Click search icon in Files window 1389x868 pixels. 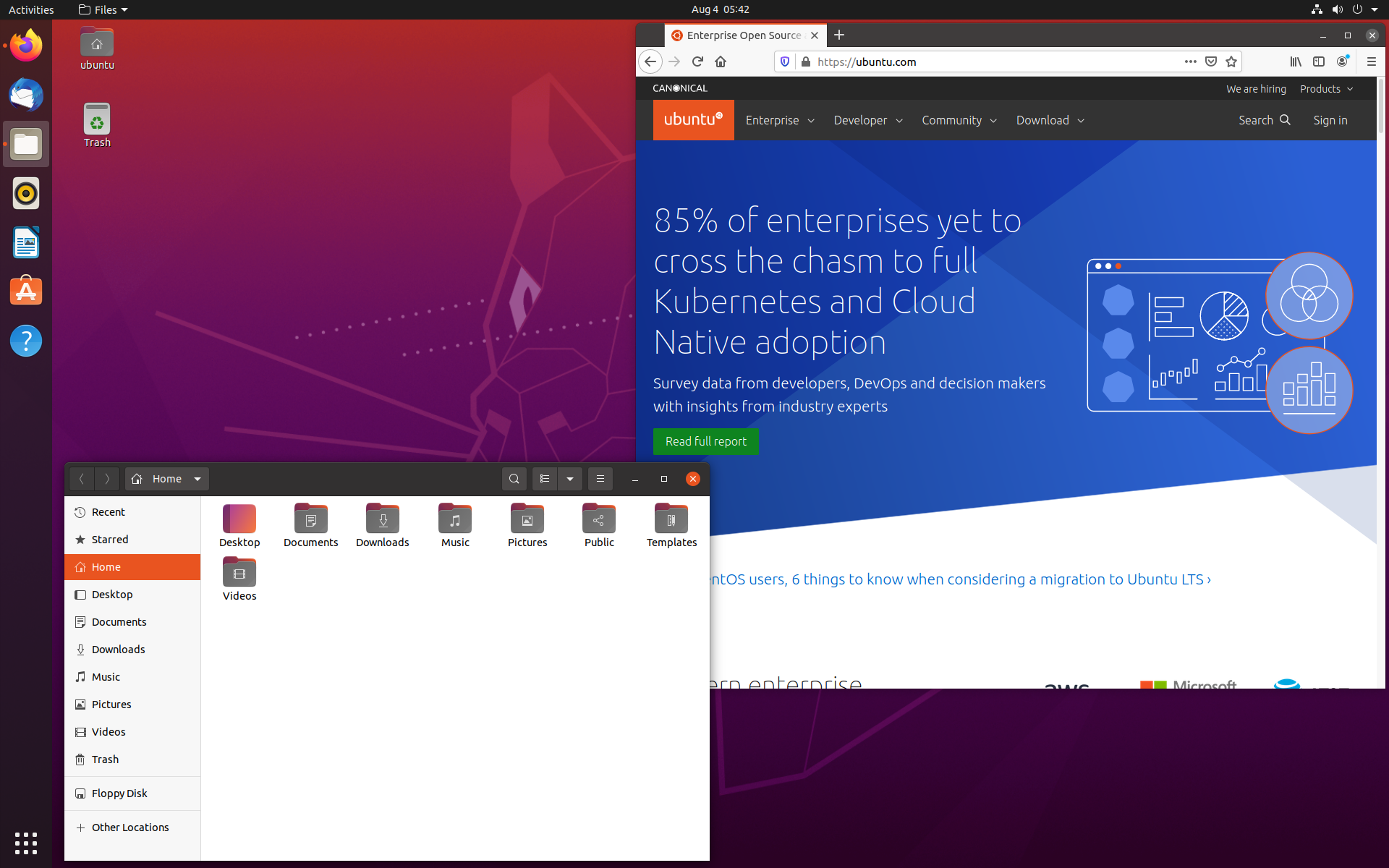(514, 479)
